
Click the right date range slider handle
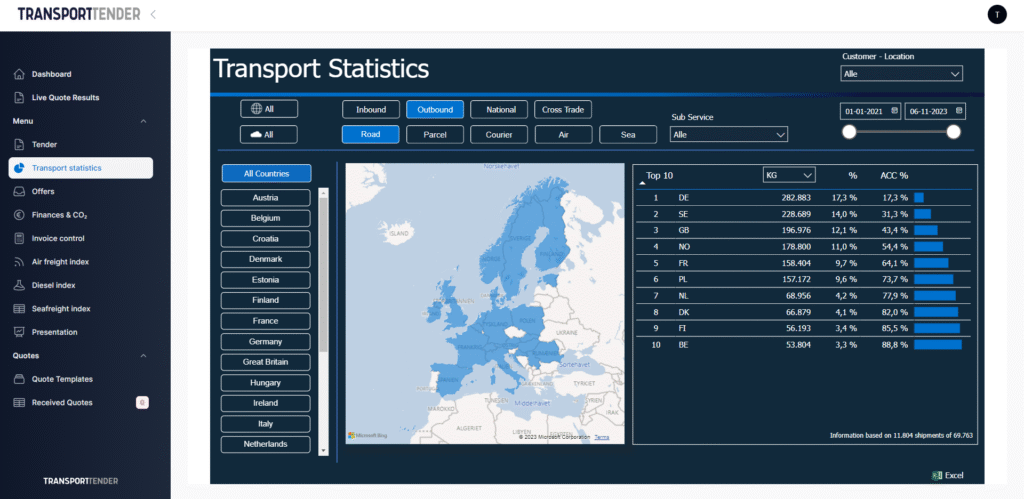[x=953, y=132]
